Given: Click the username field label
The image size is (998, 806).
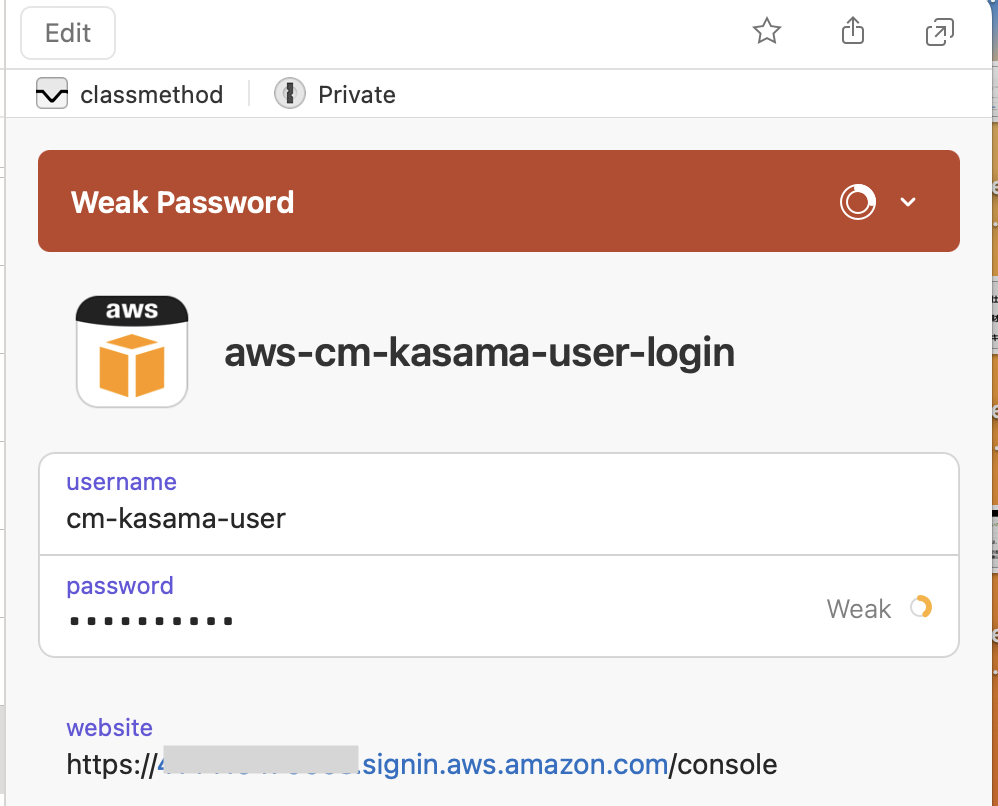Looking at the screenshot, I should (x=122, y=482).
